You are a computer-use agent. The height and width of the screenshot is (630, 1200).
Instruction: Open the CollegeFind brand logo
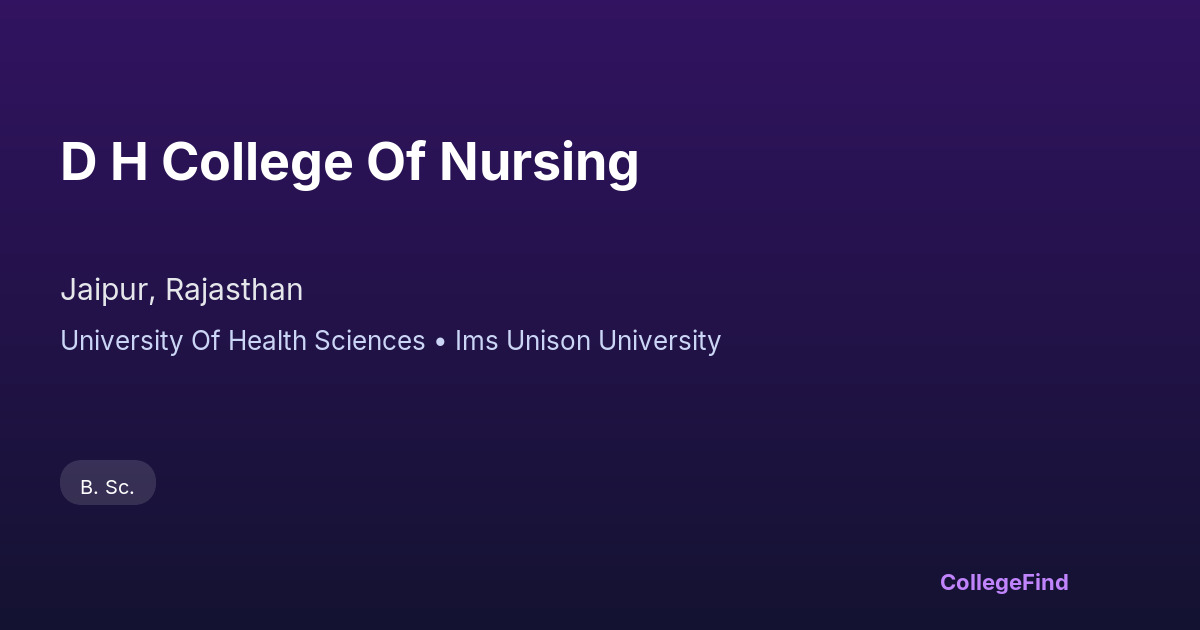pos(1003,582)
